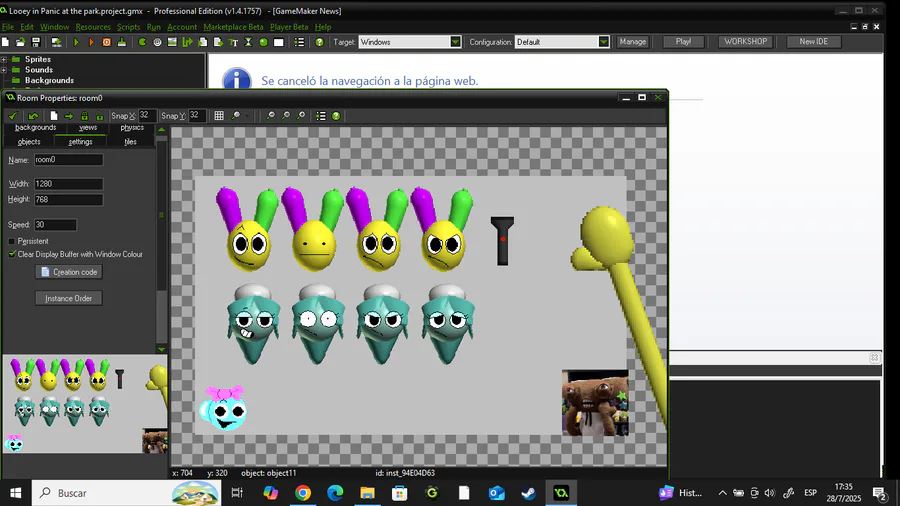Clear the room with the blank page icon
The height and width of the screenshot is (506, 900).
(53, 116)
